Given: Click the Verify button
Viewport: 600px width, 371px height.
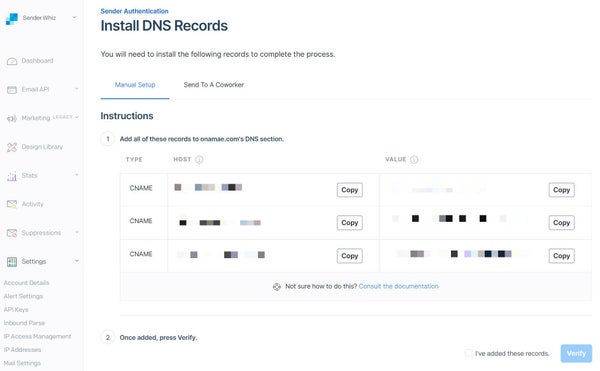Looking at the screenshot, I should click(x=576, y=353).
